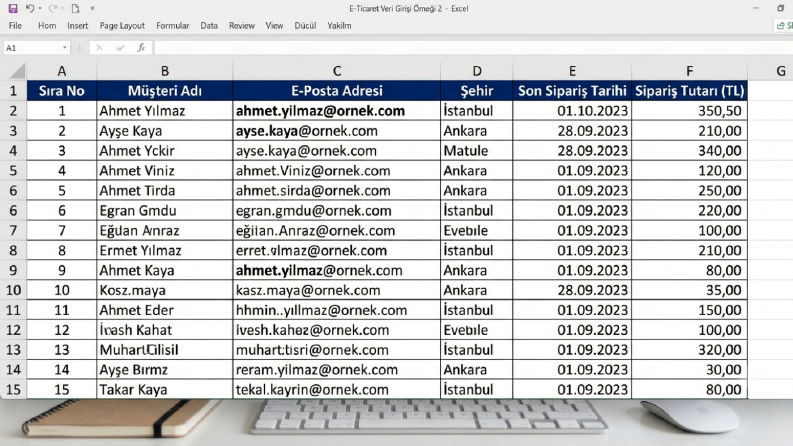
Task: Open the Formular tab
Action: click(x=172, y=25)
